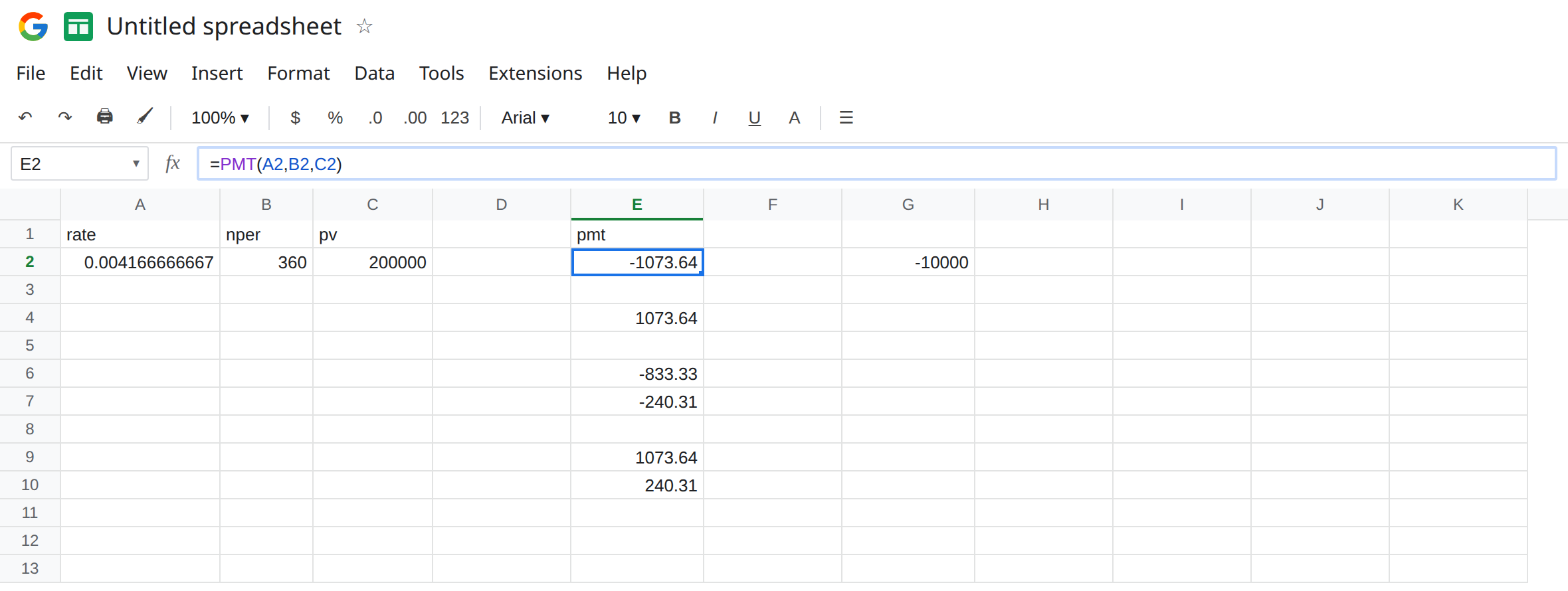Expand the Name box E2 dropdown arrow
The image size is (1568, 591).
coord(136,163)
